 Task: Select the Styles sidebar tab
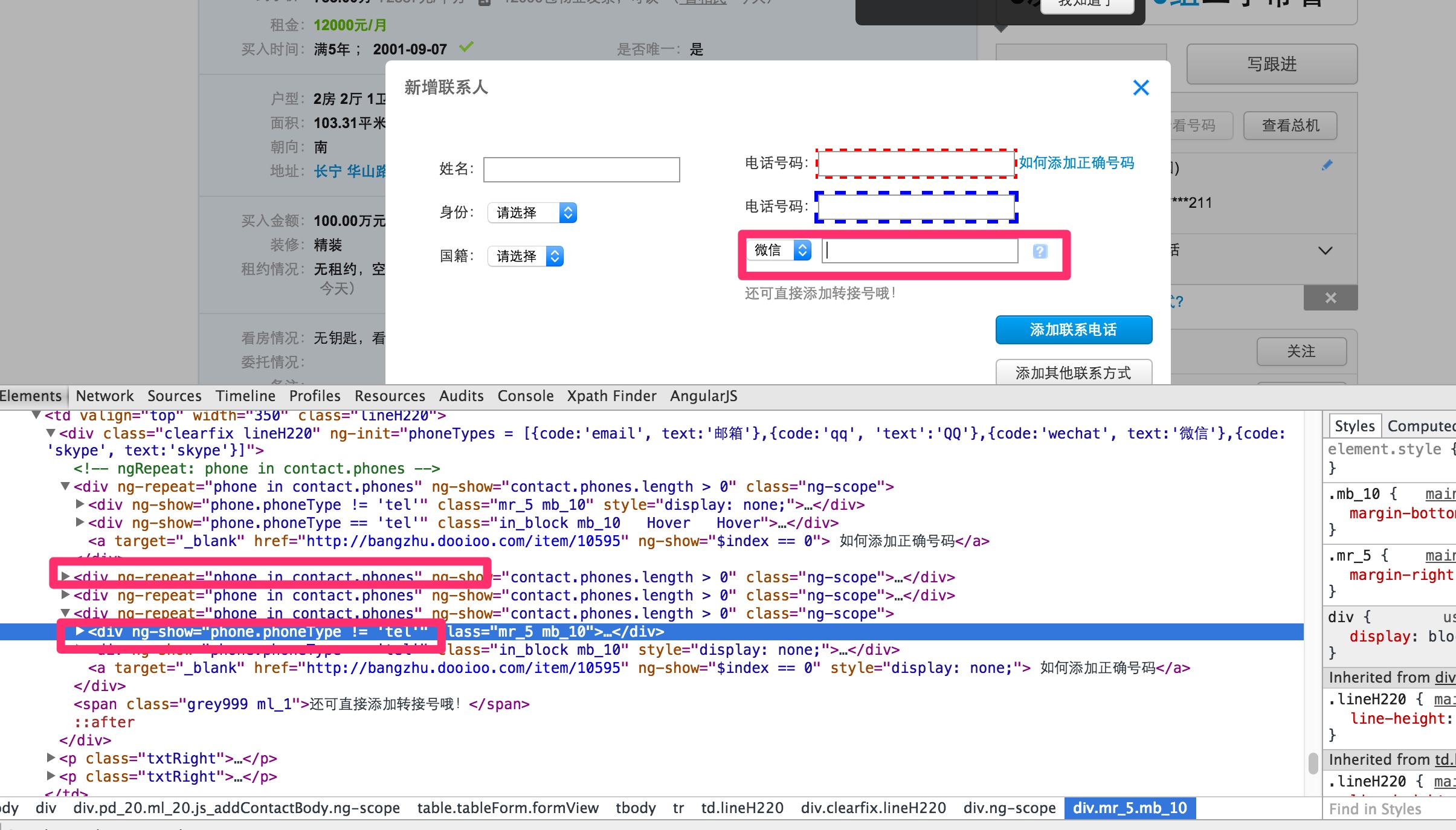[x=1355, y=426]
